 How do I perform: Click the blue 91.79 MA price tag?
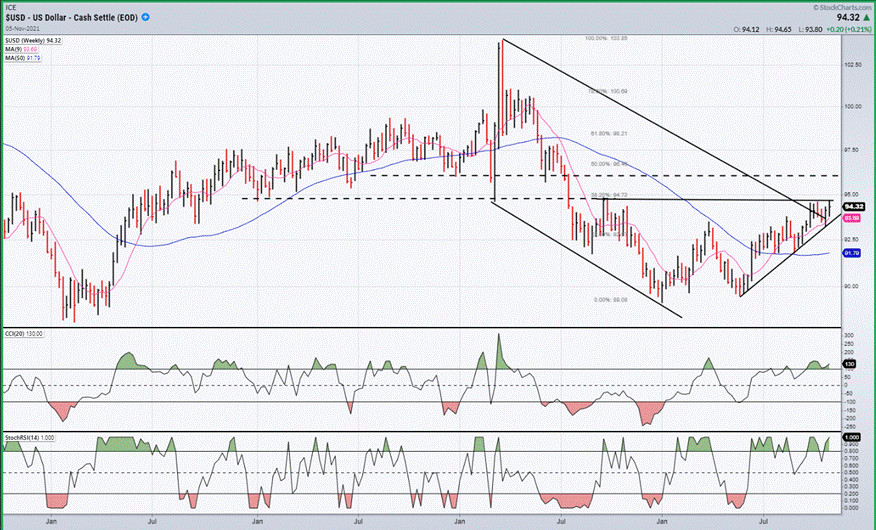click(852, 253)
